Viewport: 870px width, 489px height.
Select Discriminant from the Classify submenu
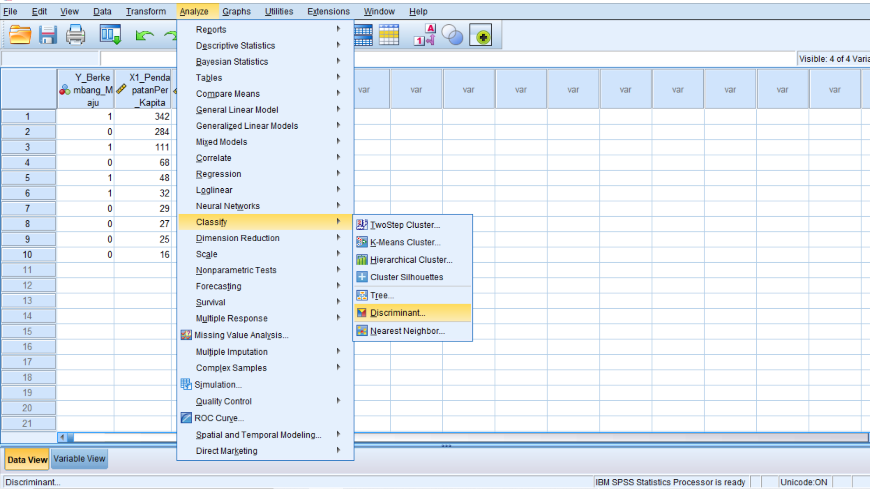tap(397, 313)
